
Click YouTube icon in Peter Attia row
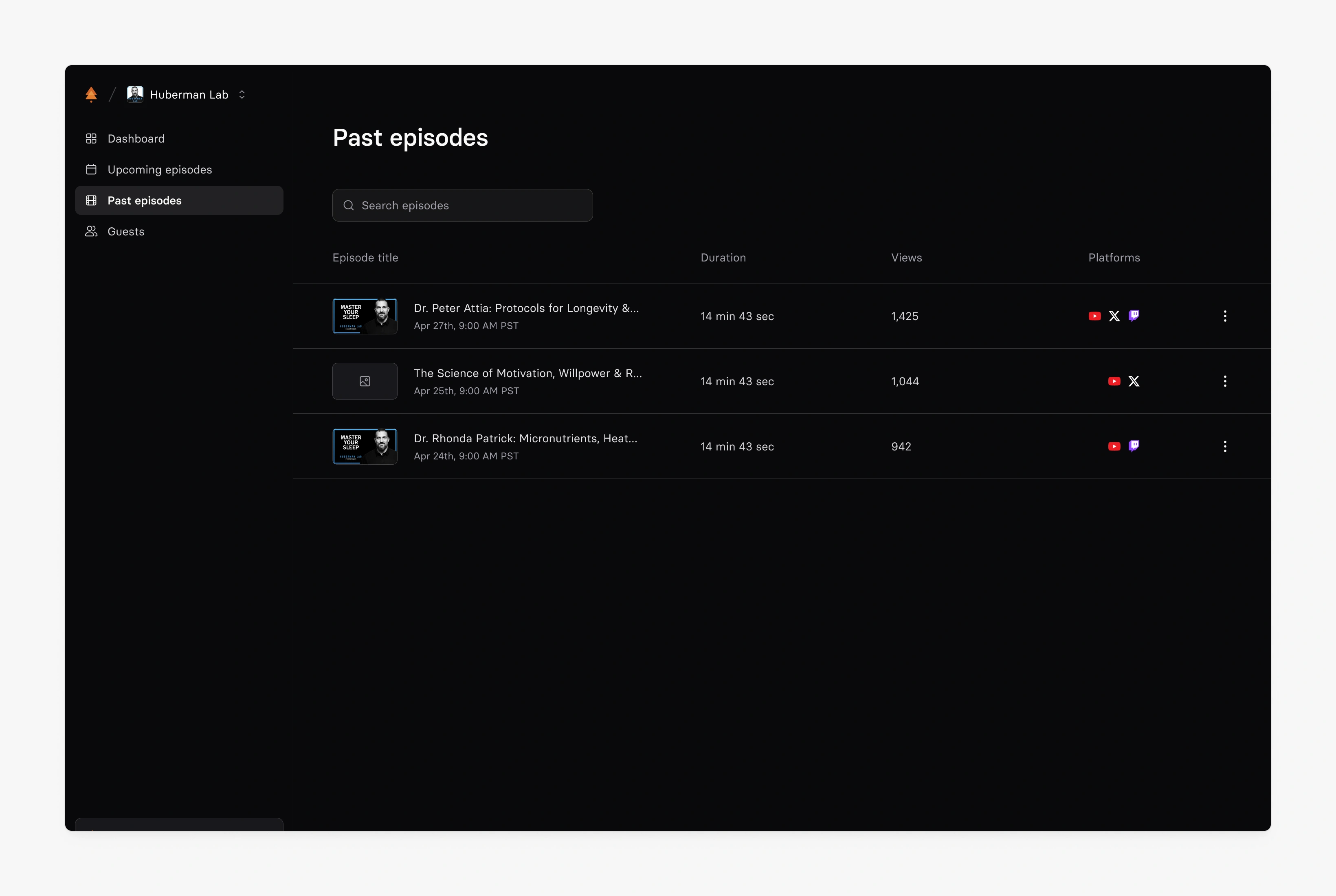(1094, 316)
